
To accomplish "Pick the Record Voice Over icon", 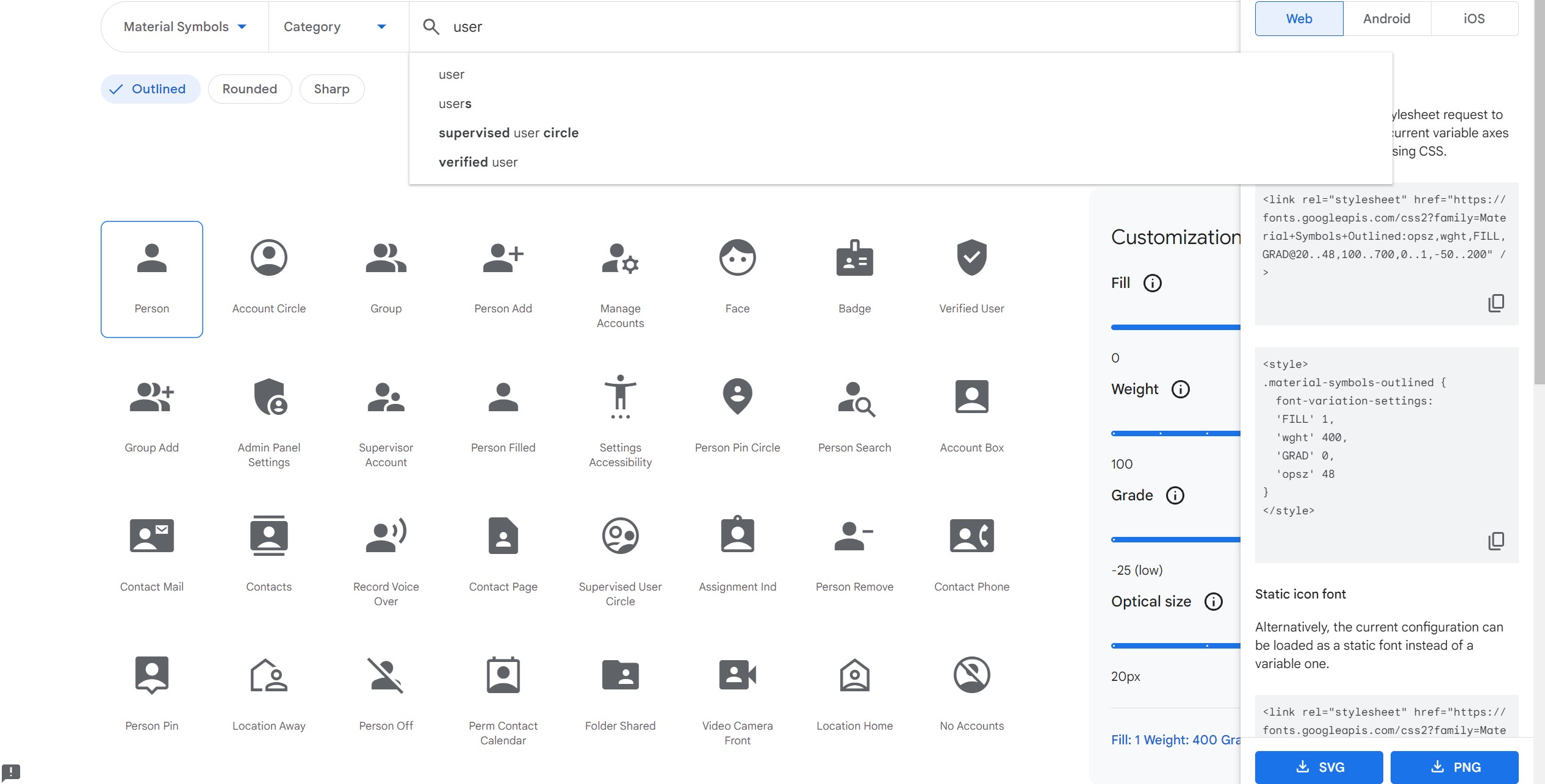I will [386, 536].
